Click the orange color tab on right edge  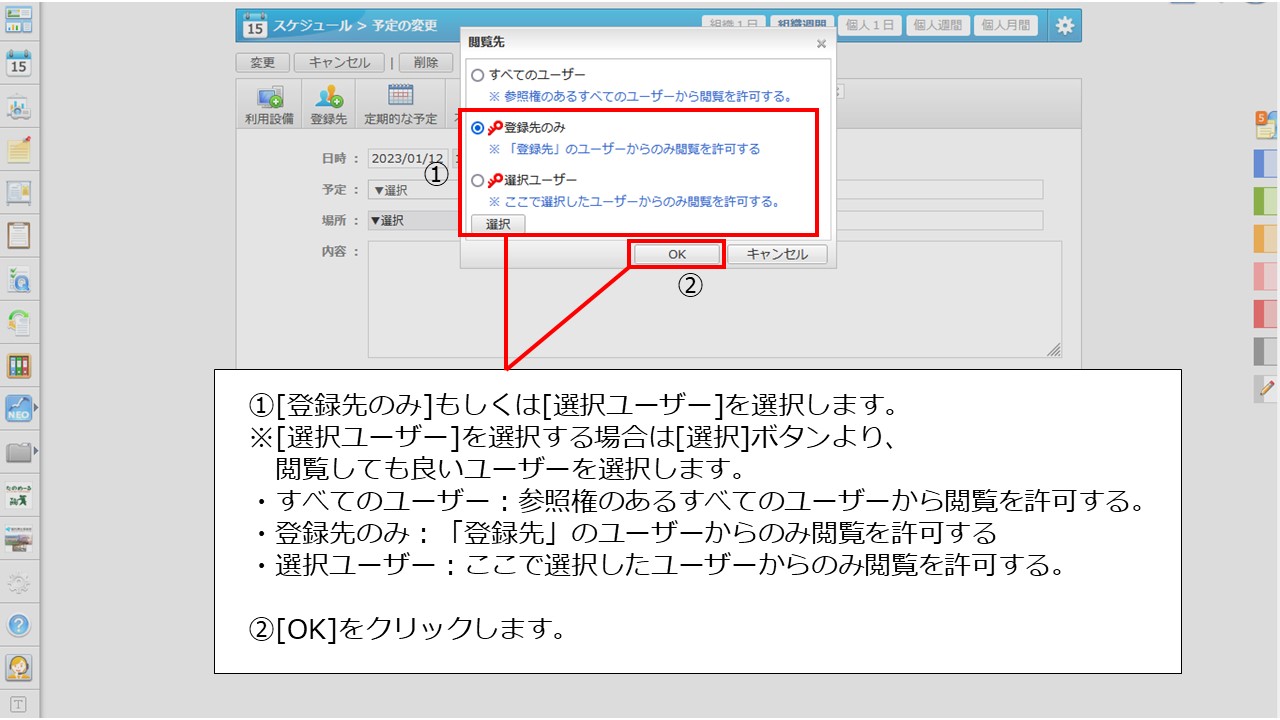(x=1266, y=238)
